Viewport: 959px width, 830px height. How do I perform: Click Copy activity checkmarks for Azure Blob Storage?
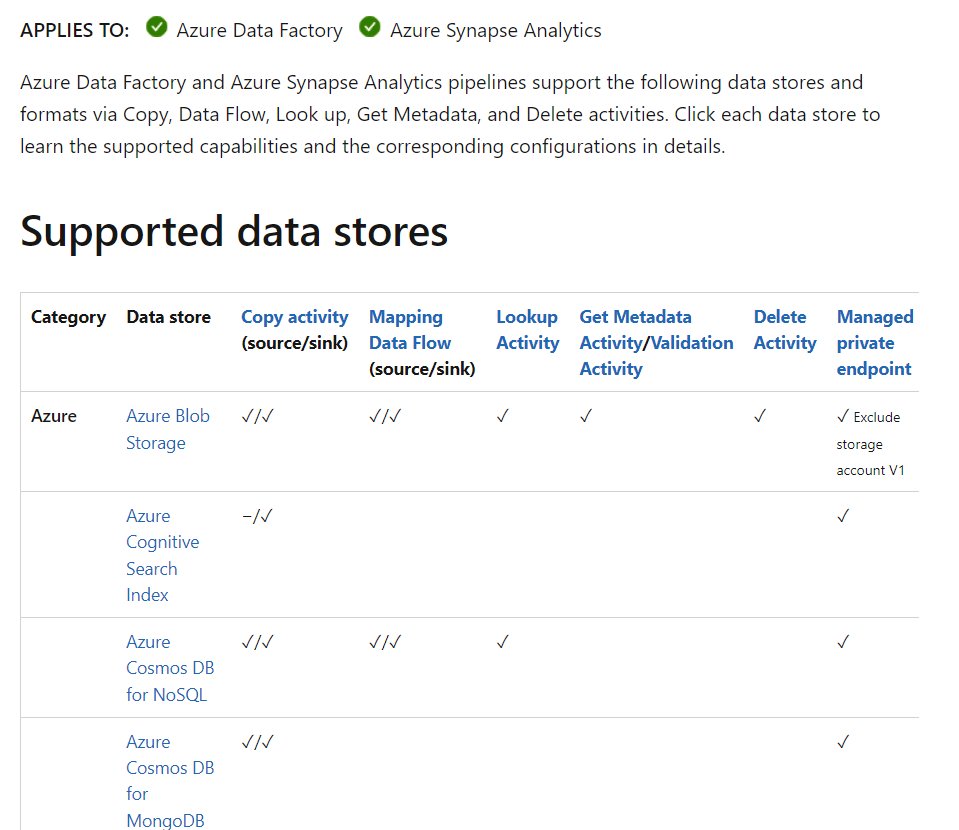[x=257, y=416]
